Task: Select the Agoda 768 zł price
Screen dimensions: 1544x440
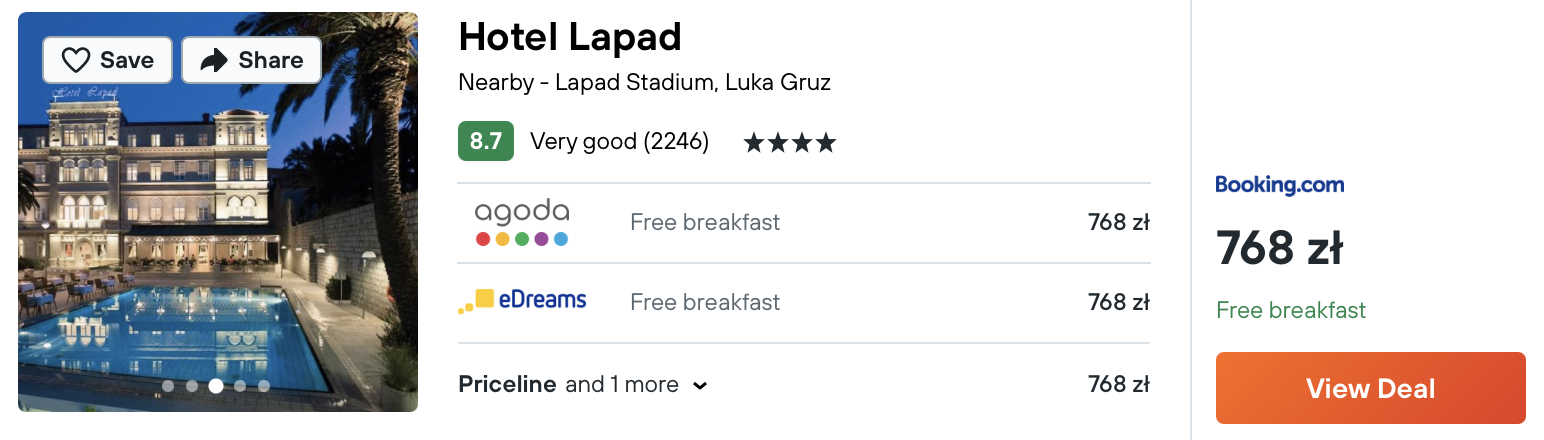Action: tap(1119, 222)
